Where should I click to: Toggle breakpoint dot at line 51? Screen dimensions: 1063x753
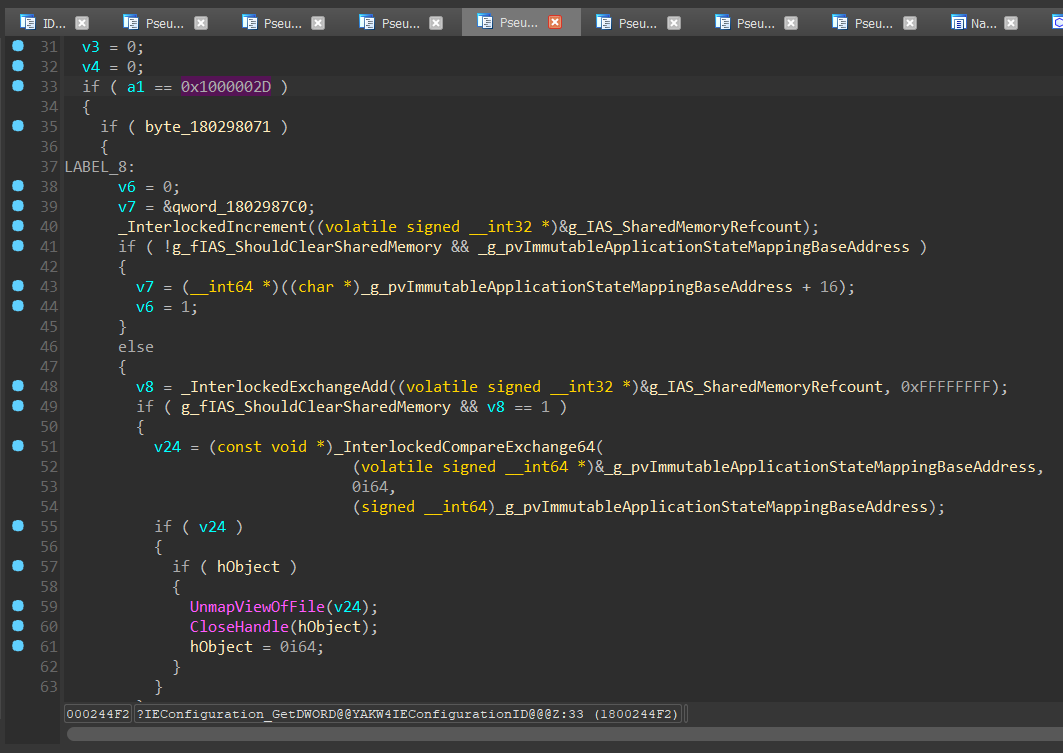click(x=17, y=446)
